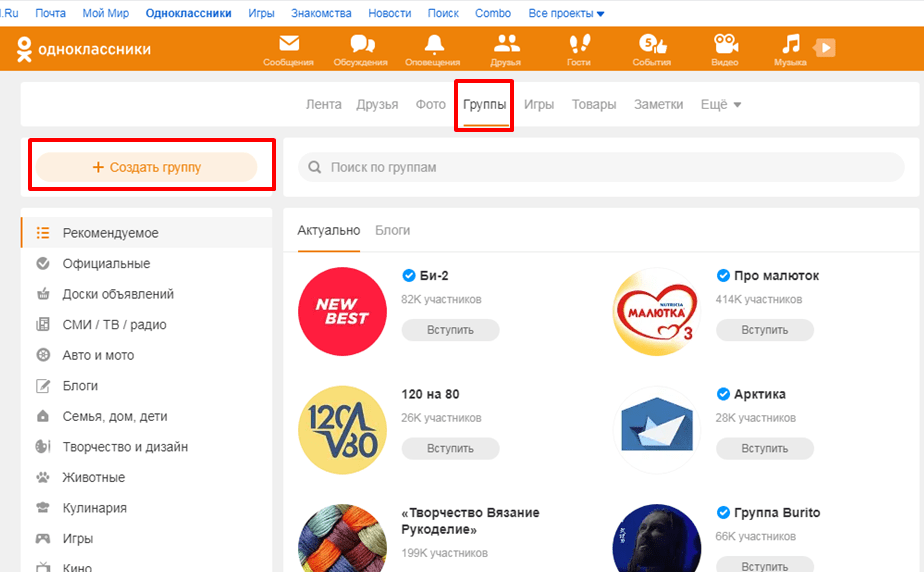Click the music play button icon
Viewport: 924px width, 572px height.
(824, 48)
